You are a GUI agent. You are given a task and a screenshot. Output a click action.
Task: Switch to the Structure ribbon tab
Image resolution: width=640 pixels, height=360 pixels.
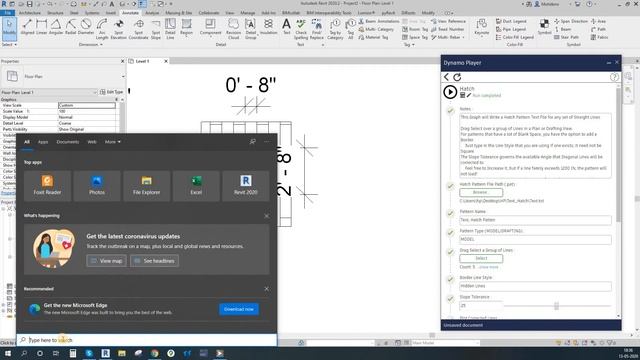point(55,13)
